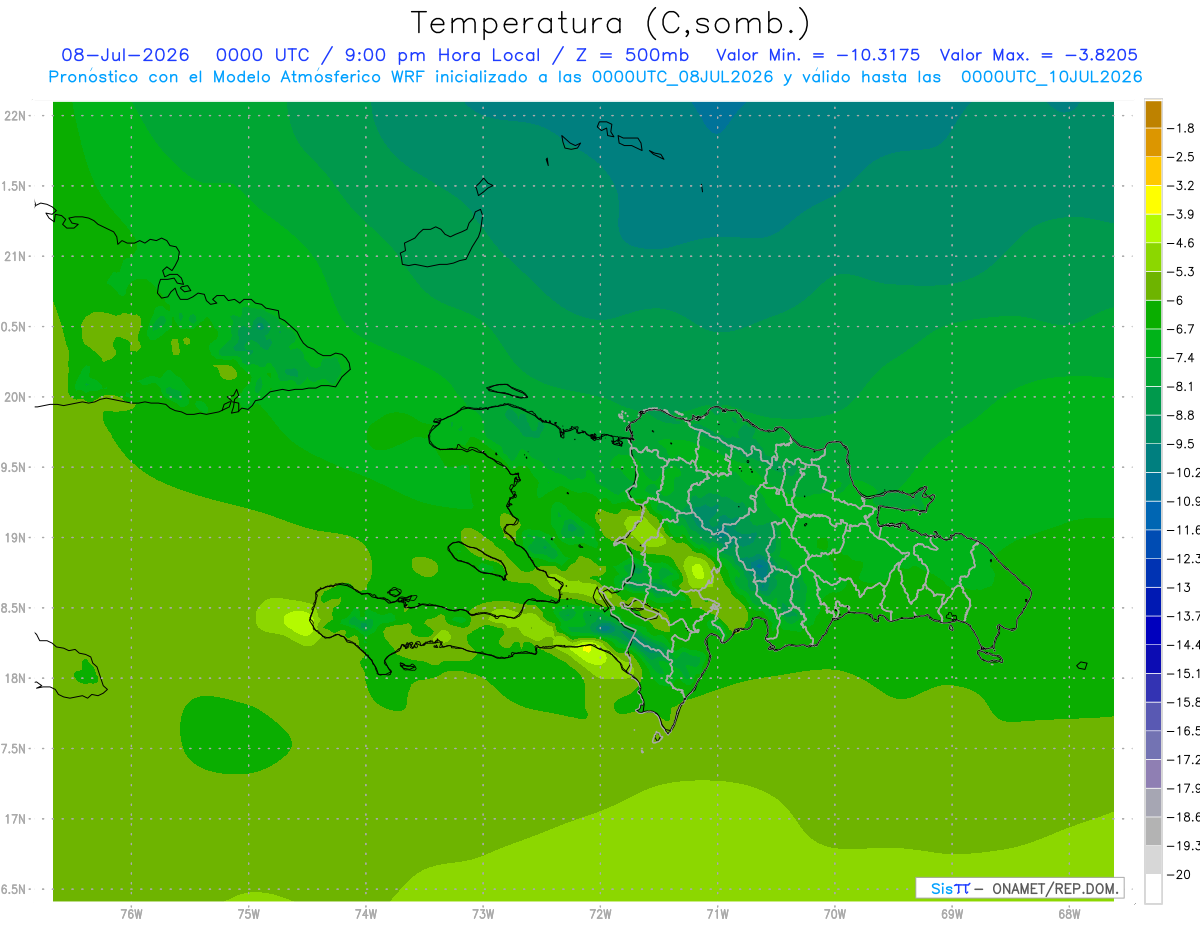Pick the orange swatch between -1.8 and -2.5
The image size is (1200, 927).
[x=1153, y=143]
